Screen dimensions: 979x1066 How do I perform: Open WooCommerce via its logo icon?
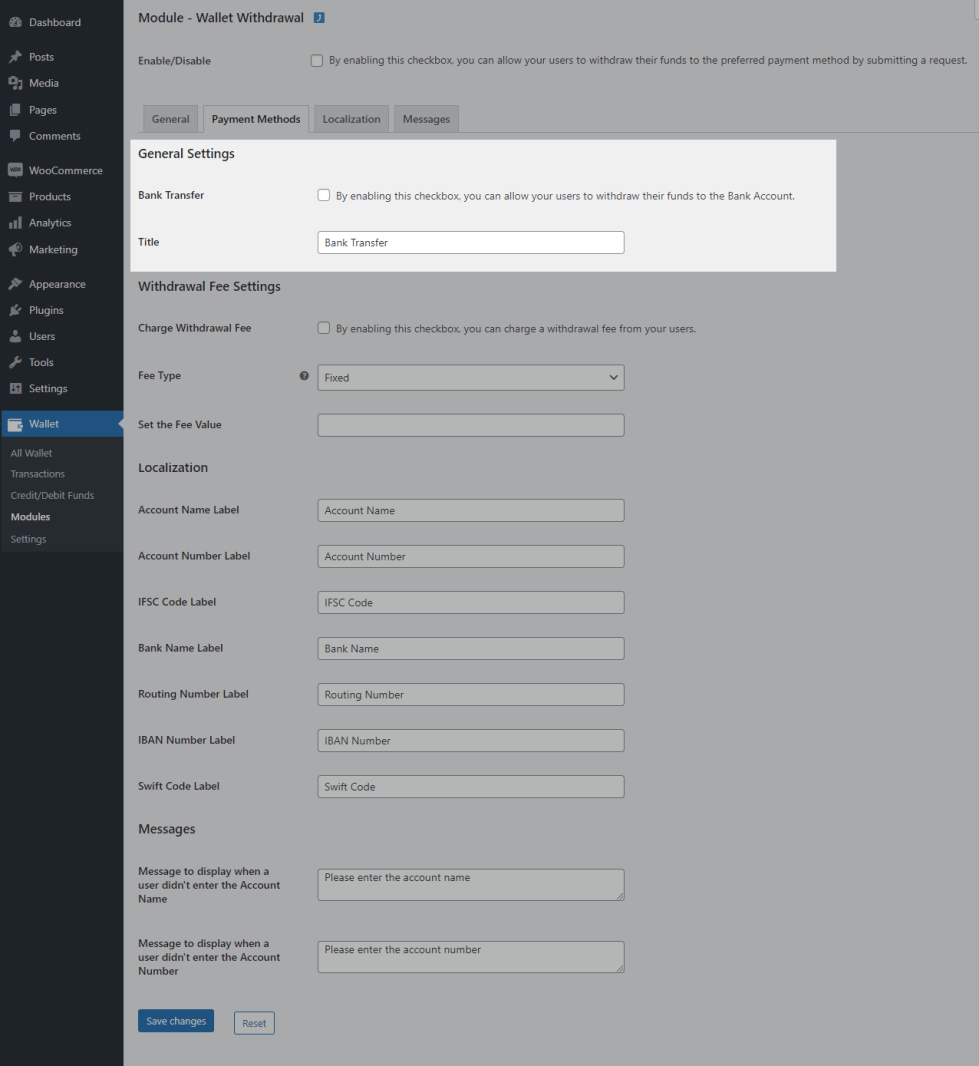pos(15,171)
